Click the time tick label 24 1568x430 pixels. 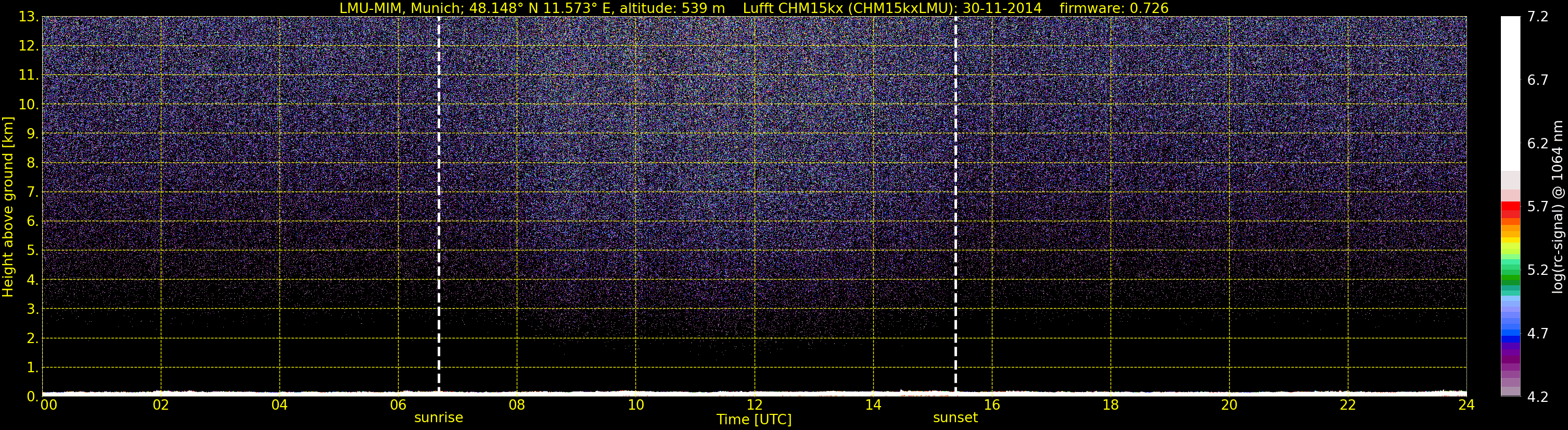point(1467,405)
